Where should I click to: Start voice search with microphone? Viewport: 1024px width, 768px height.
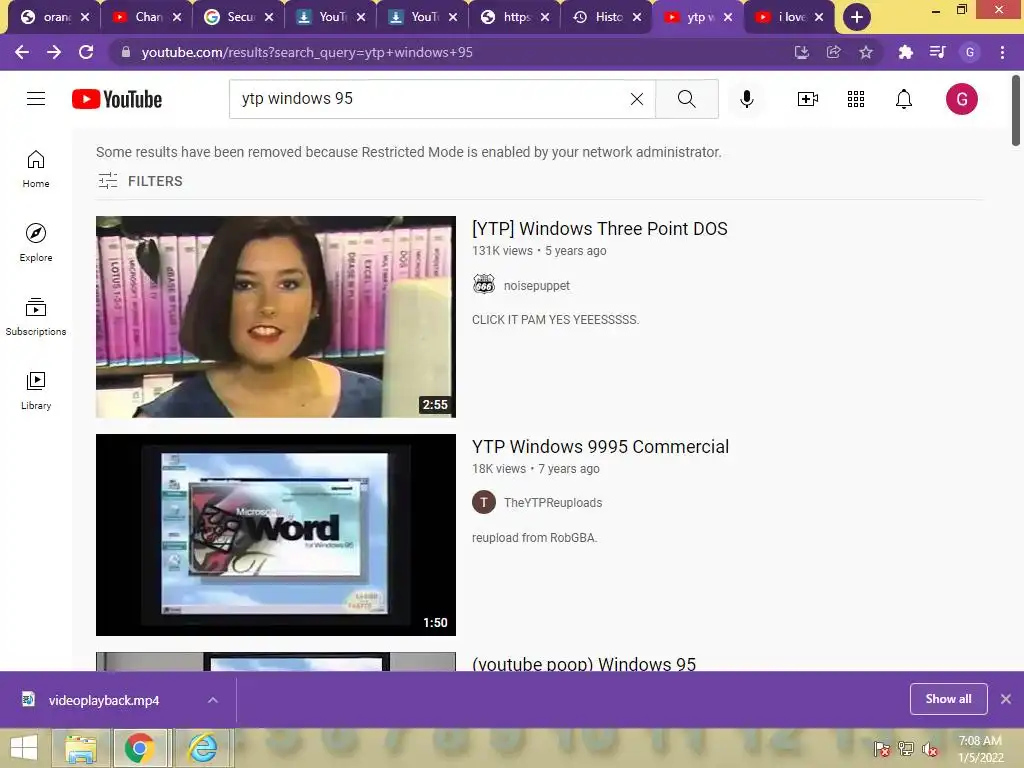tap(746, 99)
